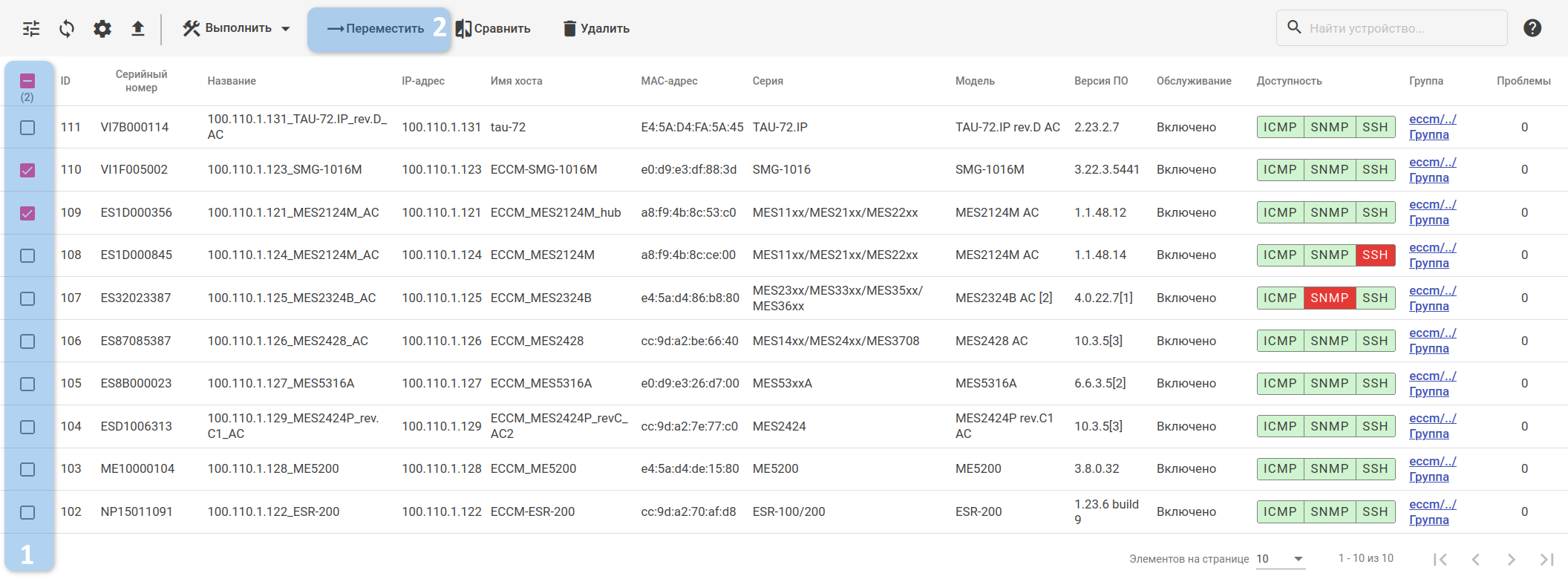Click the upload arrow icon
The width and height of the screenshot is (1568, 579).
pyautogui.click(x=138, y=29)
